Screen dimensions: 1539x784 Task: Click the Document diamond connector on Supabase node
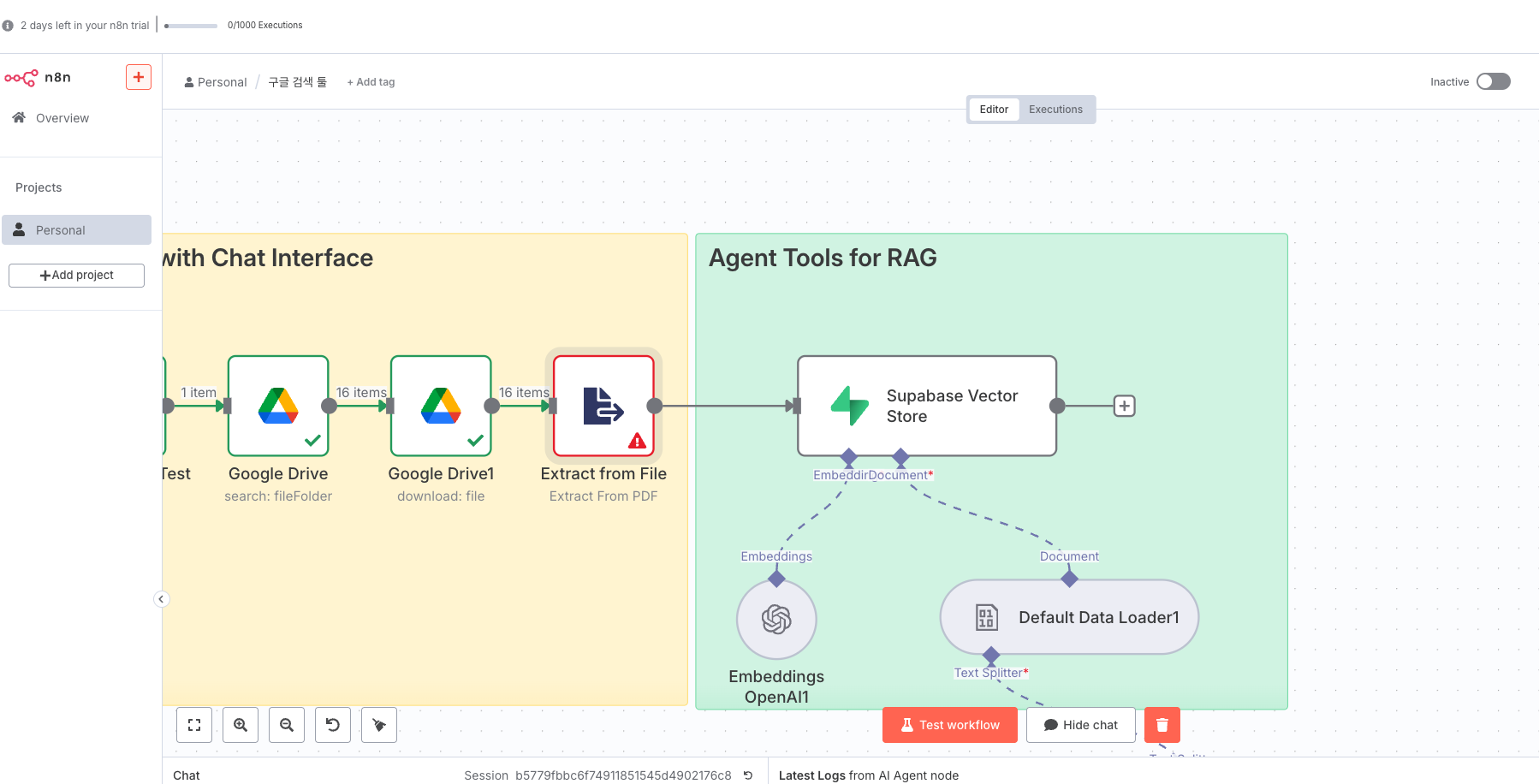click(x=900, y=457)
